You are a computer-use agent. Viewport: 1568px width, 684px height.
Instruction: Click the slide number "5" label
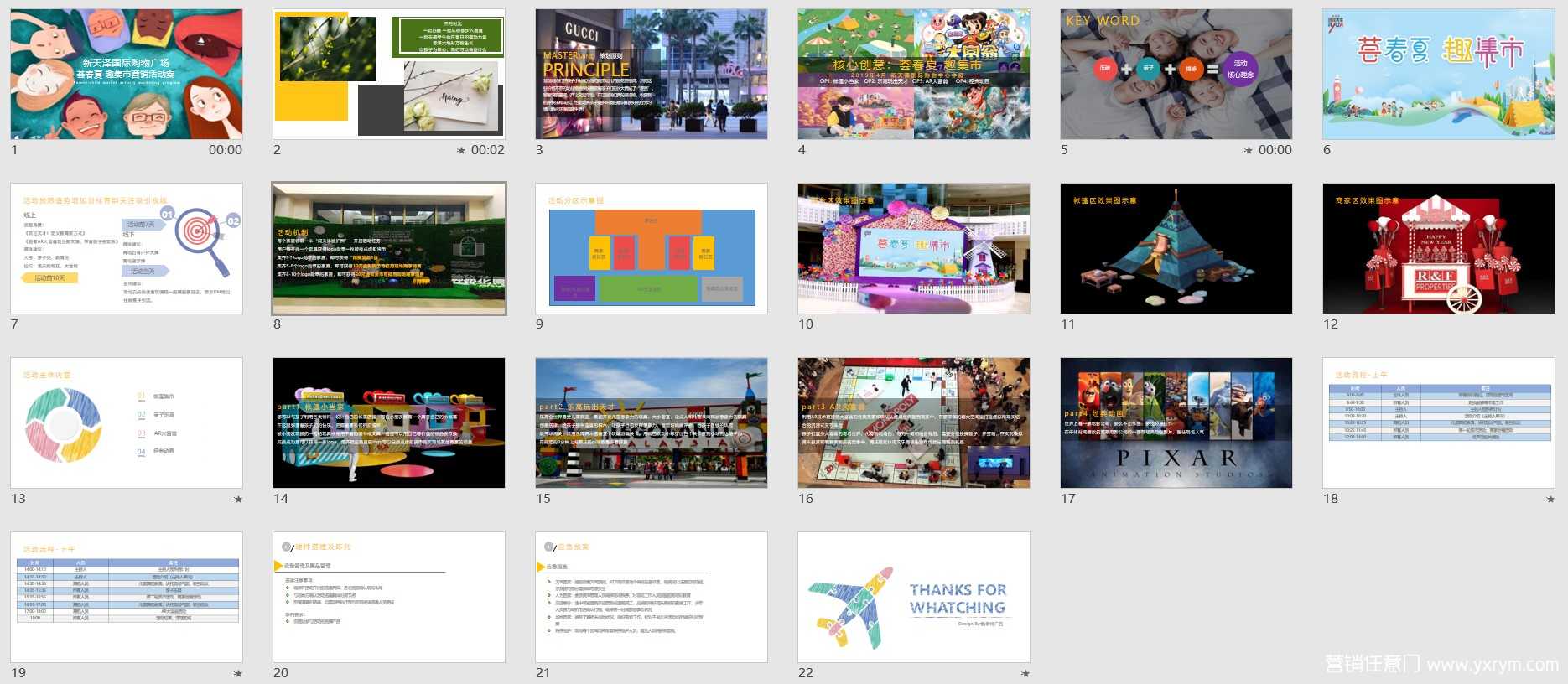click(1064, 150)
